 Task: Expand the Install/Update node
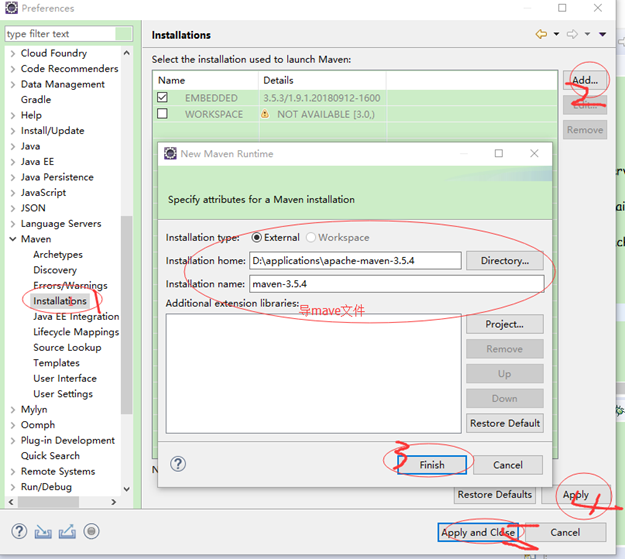[x=13, y=131]
